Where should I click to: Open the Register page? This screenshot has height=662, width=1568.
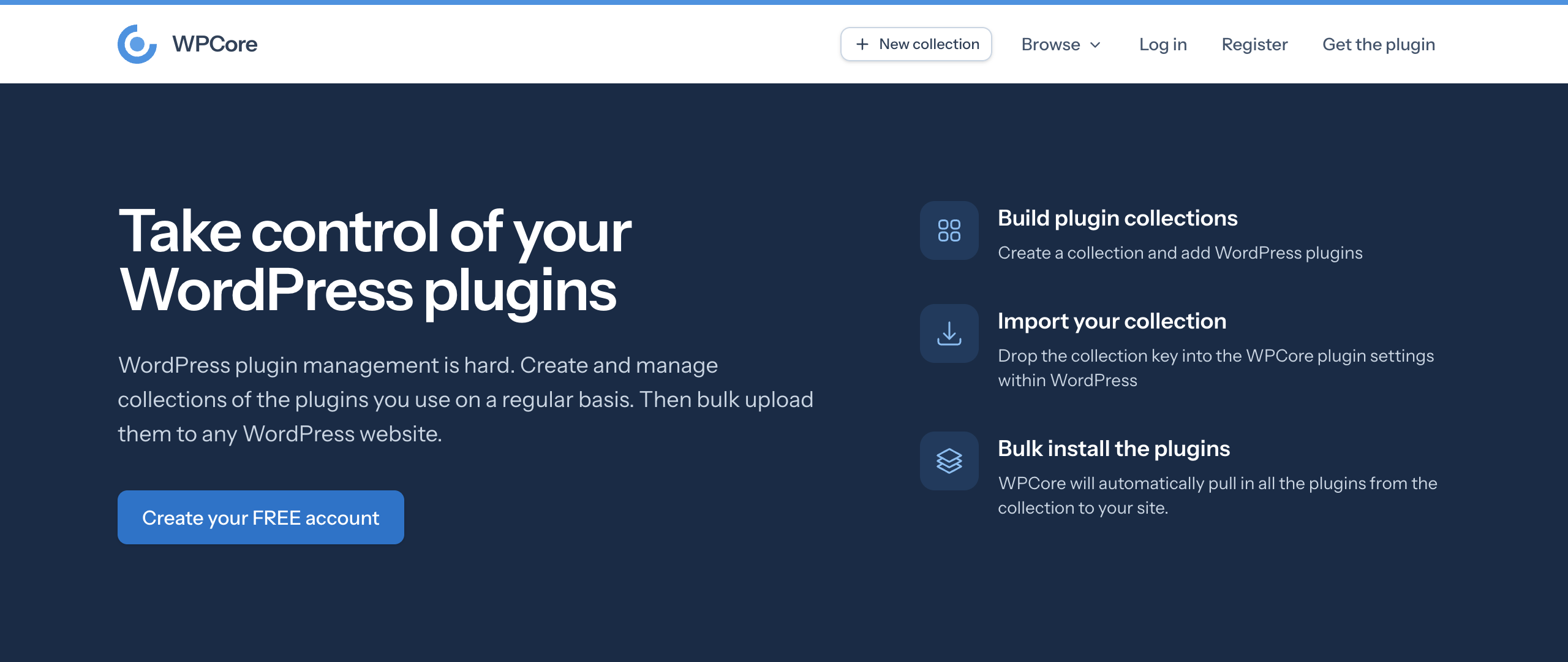1254,44
